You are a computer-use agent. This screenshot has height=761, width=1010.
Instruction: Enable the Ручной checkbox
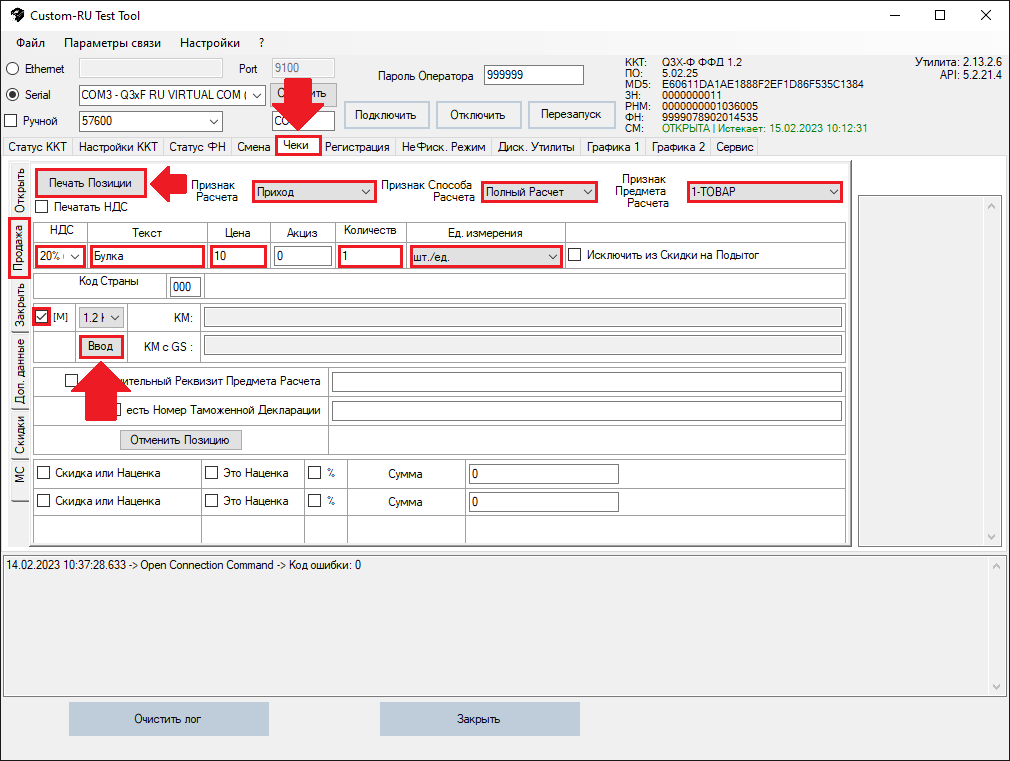click(x=12, y=121)
